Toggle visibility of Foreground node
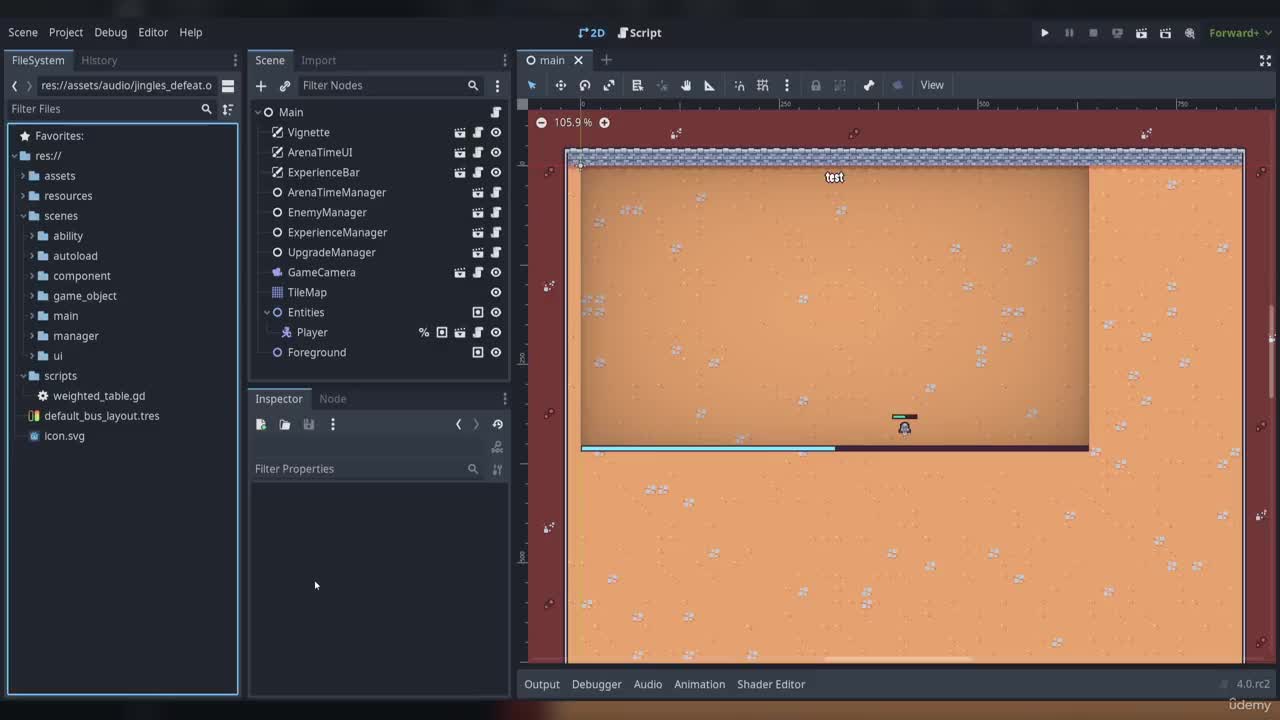The height and width of the screenshot is (720, 1280). 496,352
